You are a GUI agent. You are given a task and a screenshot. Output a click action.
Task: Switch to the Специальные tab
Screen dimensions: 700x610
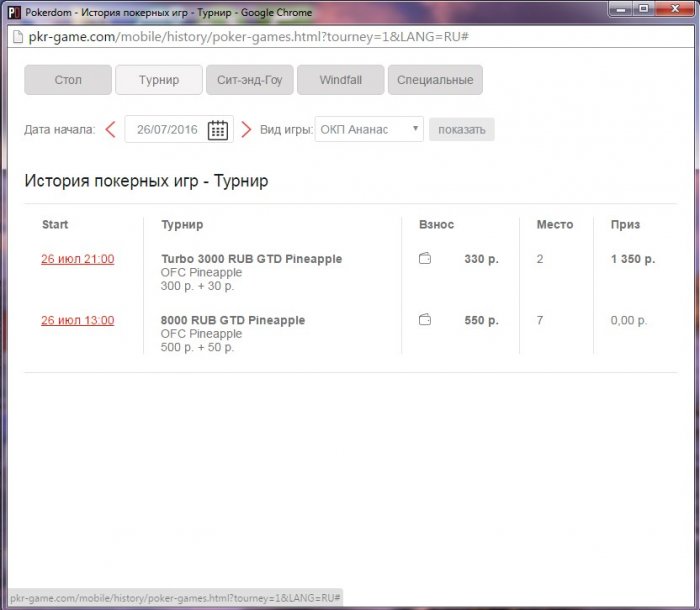pyautogui.click(x=435, y=80)
